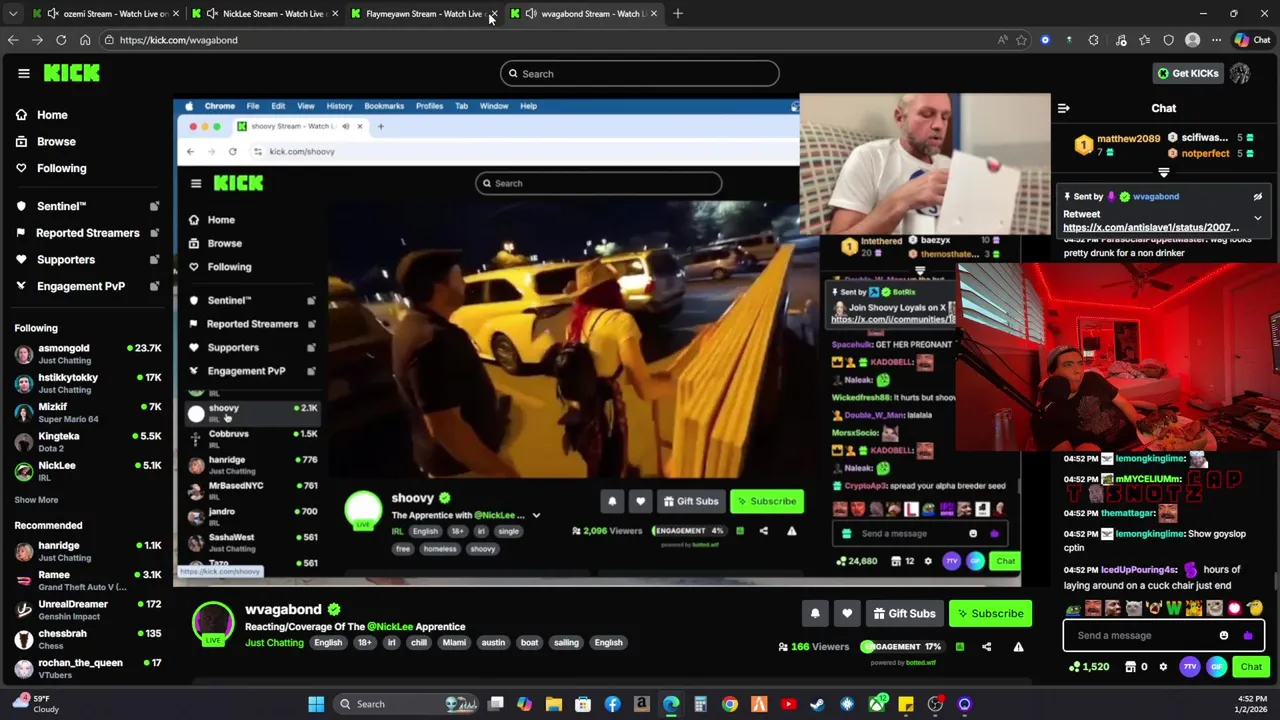
Task: Click notification bell for wvagabond
Action: pyautogui.click(x=815, y=613)
